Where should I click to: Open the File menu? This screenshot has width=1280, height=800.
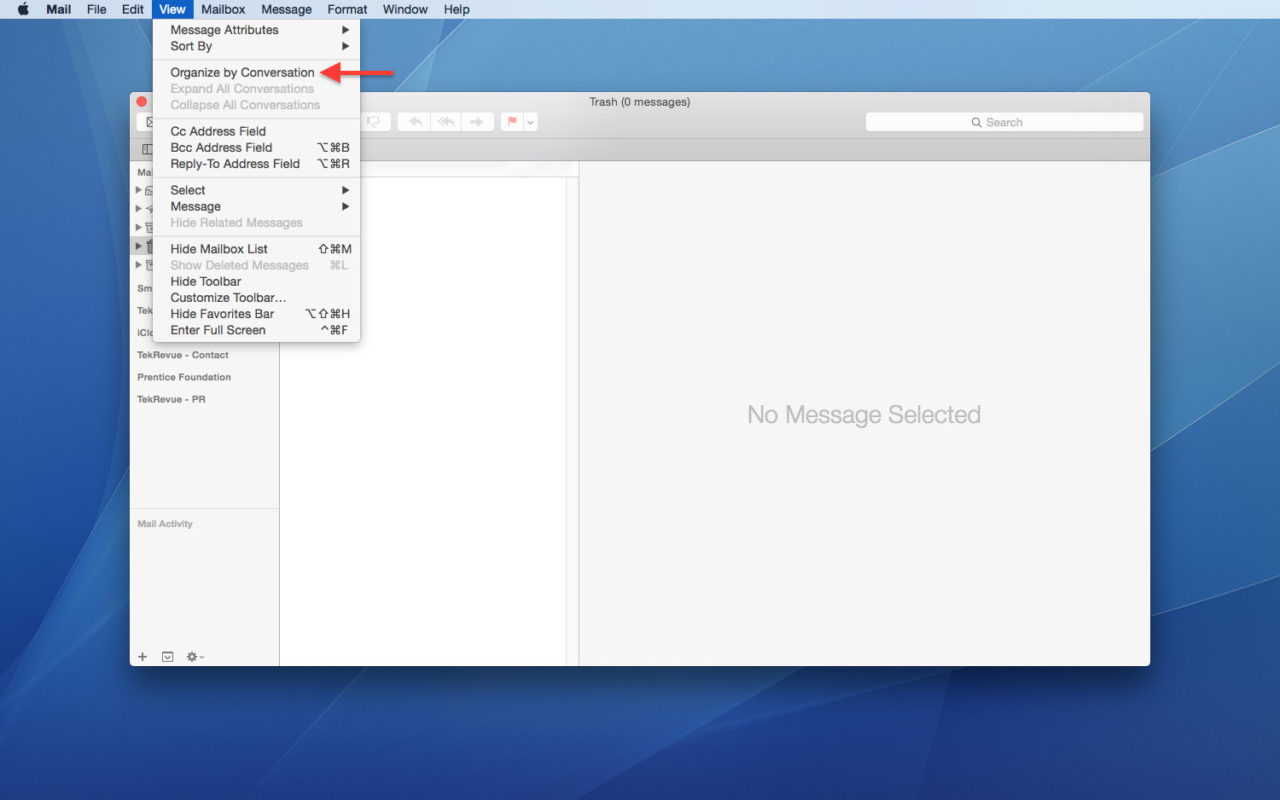tap(96, 9)
